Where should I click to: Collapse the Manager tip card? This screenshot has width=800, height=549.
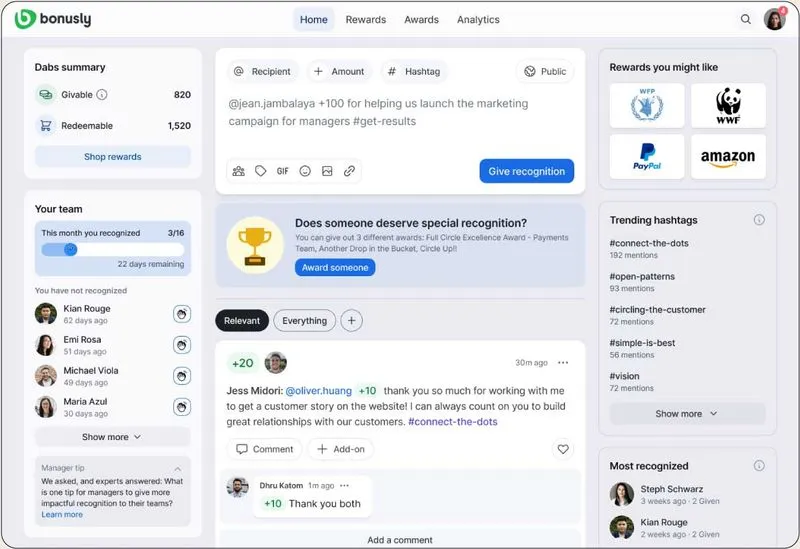(178, 468)
